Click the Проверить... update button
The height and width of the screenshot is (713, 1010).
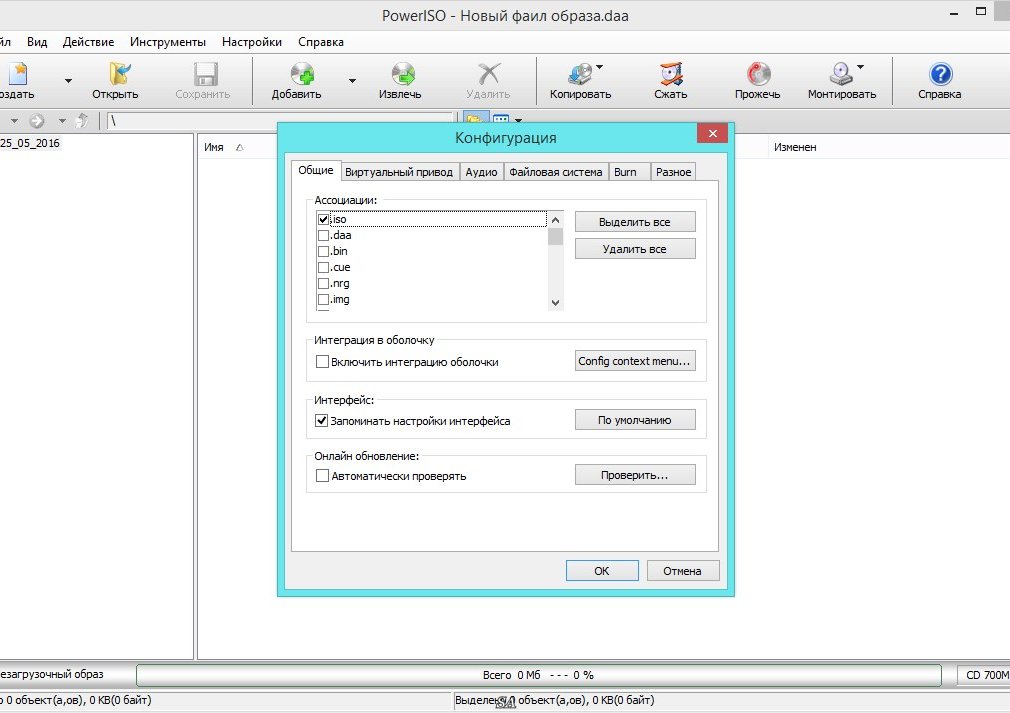[x=635, y=475]
